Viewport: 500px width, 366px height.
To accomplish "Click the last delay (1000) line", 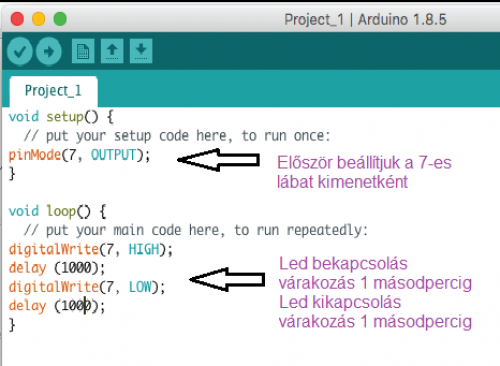I will click(57, 306).
